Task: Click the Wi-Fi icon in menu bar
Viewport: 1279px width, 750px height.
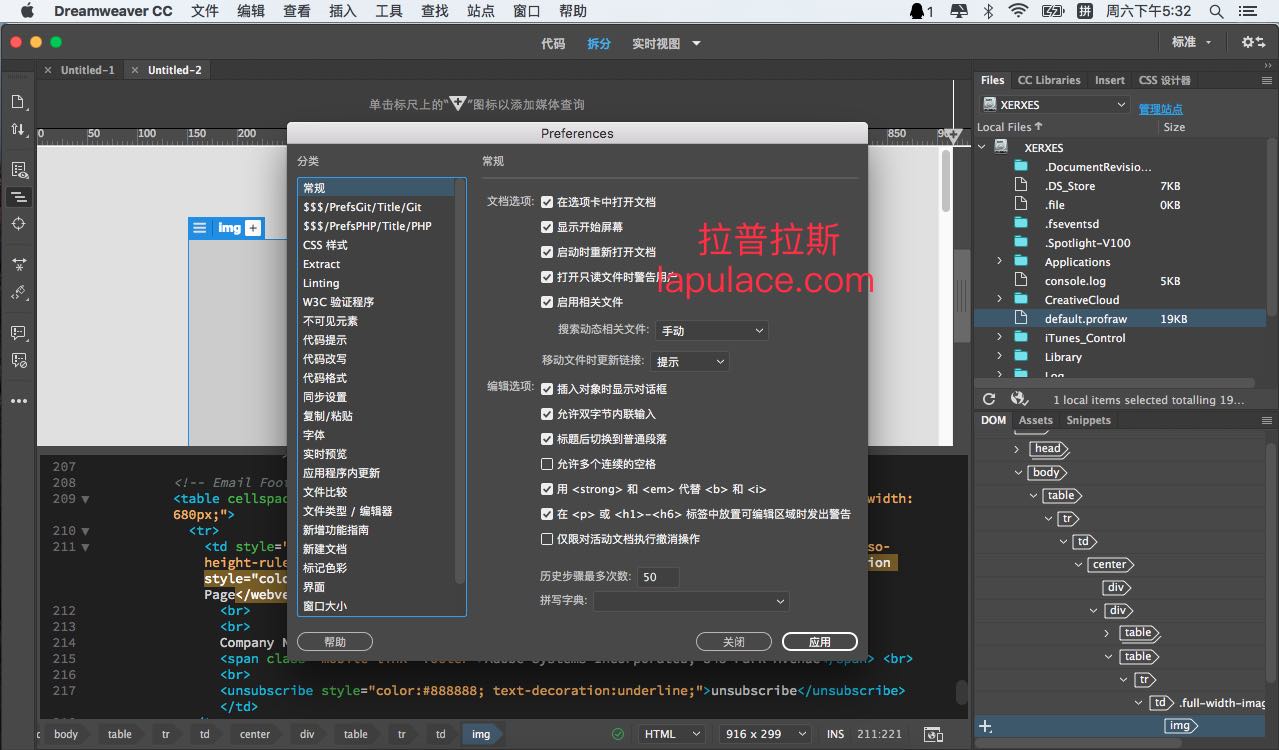Action: pos(1018,11)
